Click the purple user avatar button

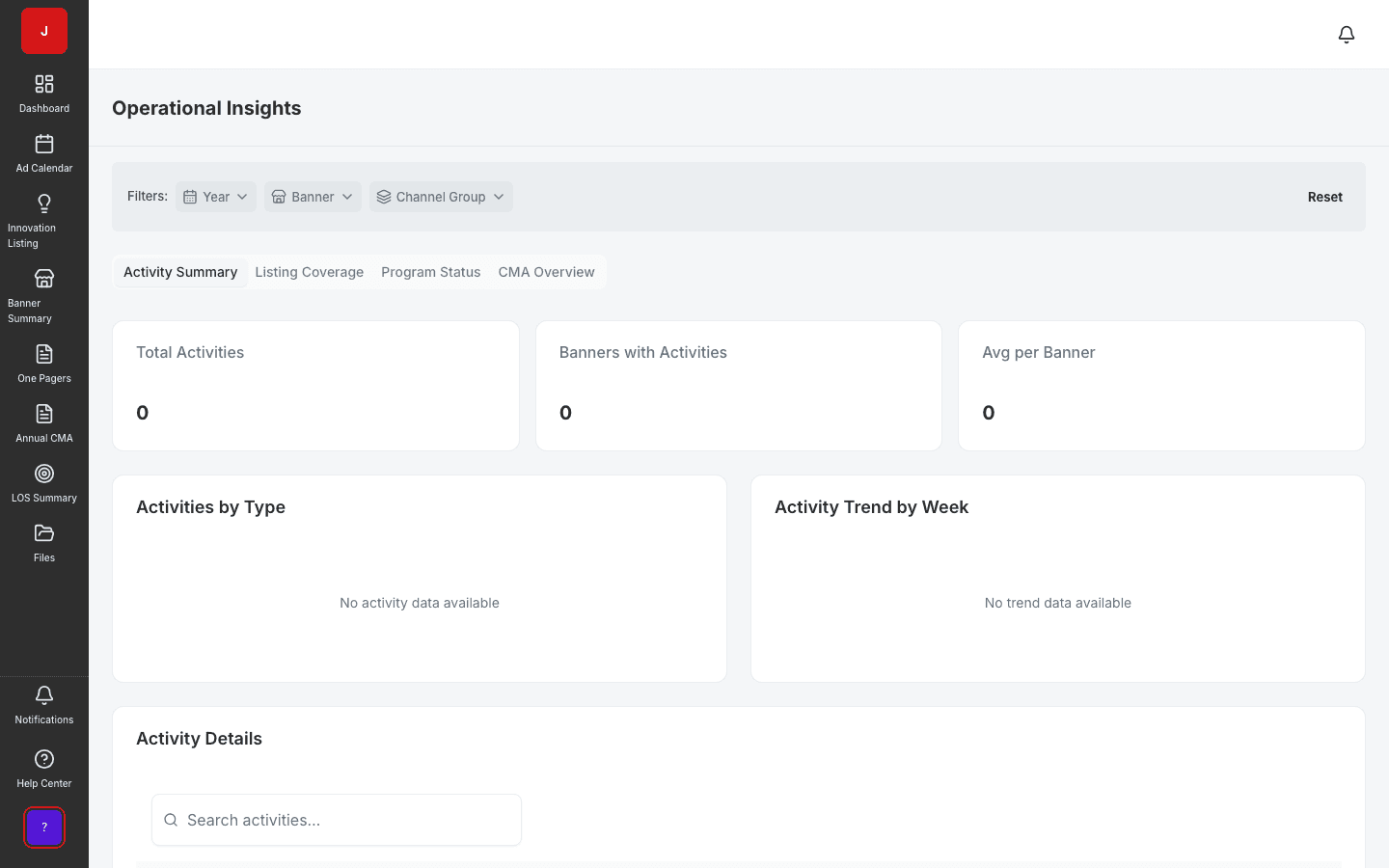pyautogui.click(x=44, y=827)
